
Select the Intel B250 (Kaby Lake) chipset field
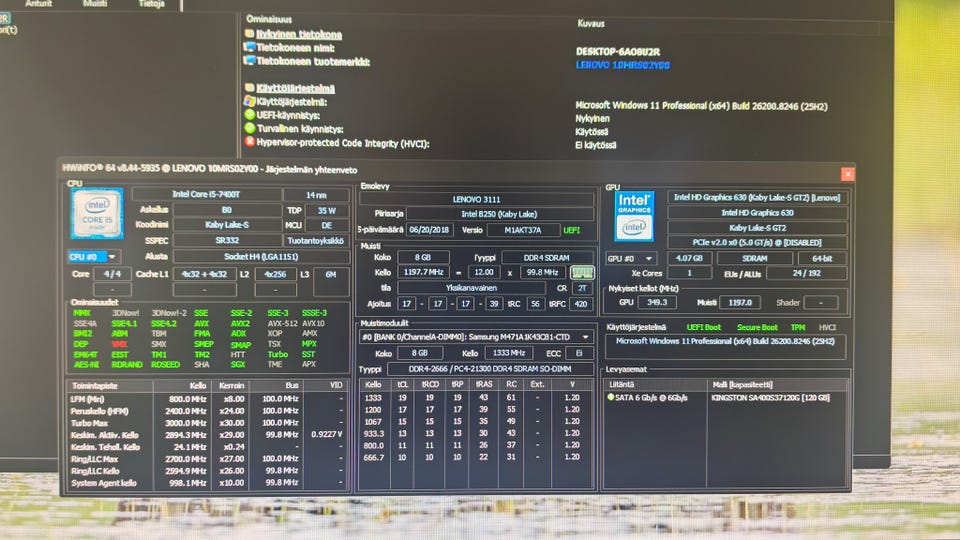[x=500, y=214]
